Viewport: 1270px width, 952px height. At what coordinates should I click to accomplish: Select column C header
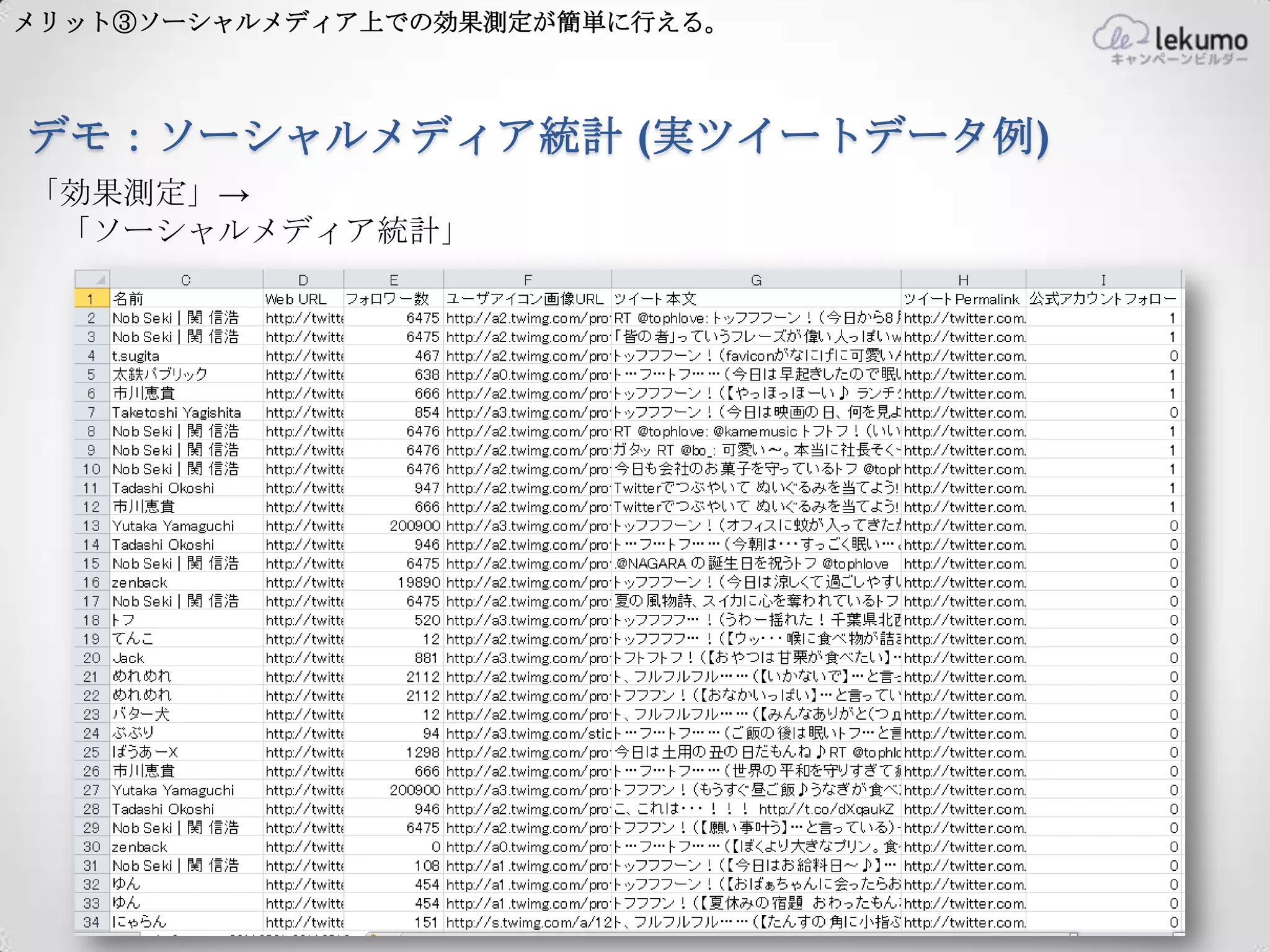(185, 280)
